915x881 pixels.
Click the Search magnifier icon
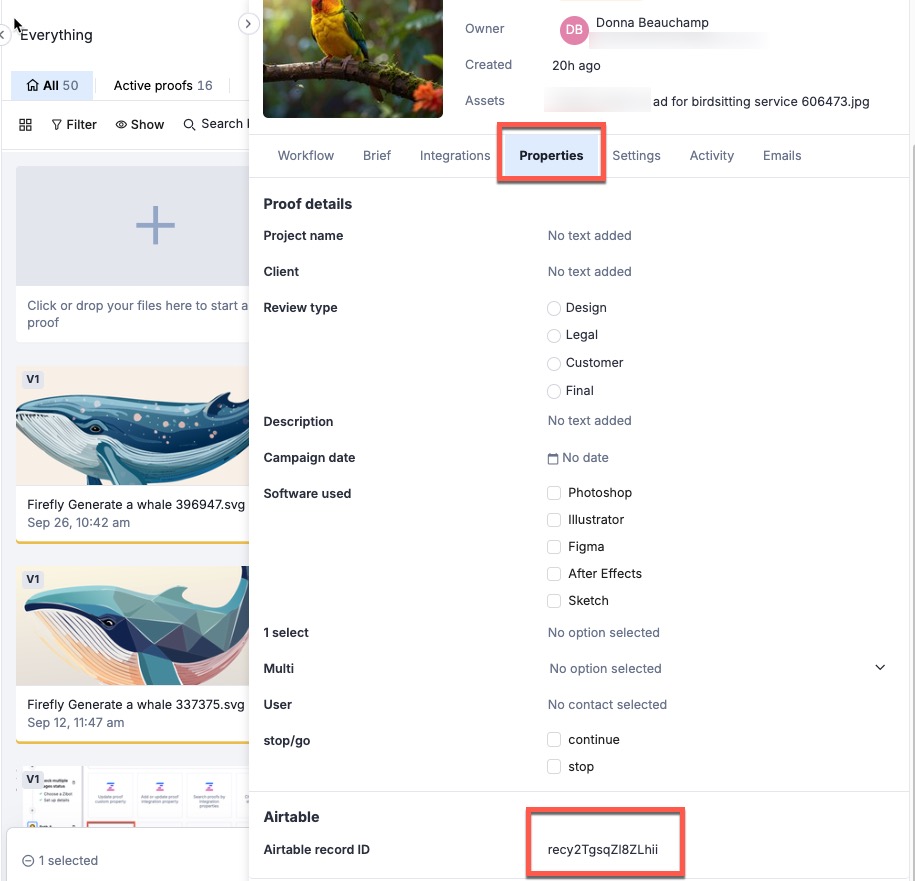[x=189, y=125]
